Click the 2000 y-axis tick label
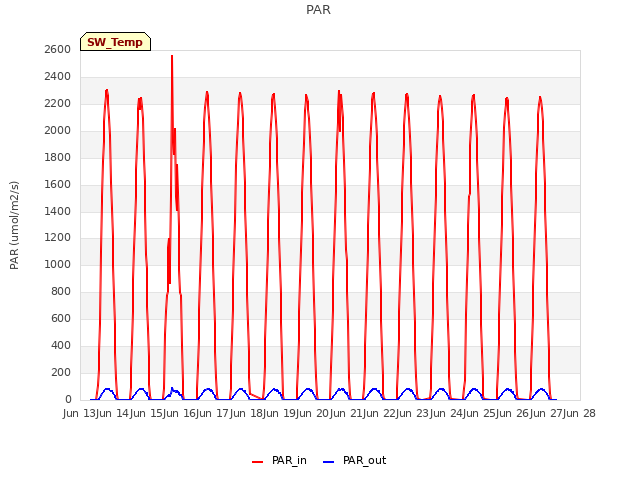 (x=58, y=131)
